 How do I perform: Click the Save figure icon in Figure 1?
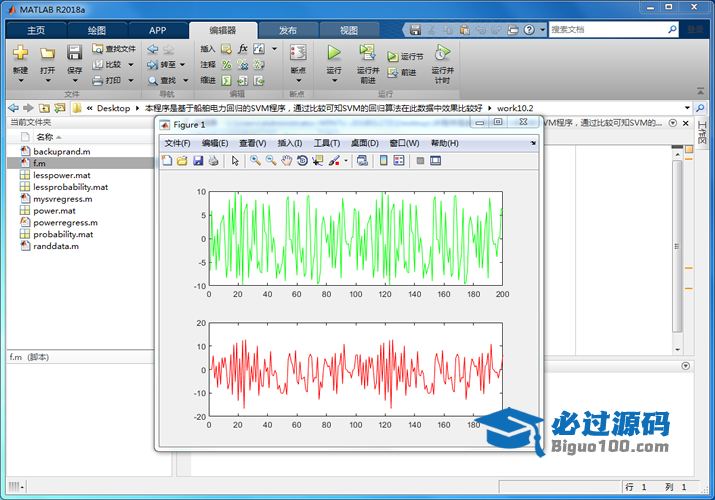pyautogui.click(x=198, y=160)
